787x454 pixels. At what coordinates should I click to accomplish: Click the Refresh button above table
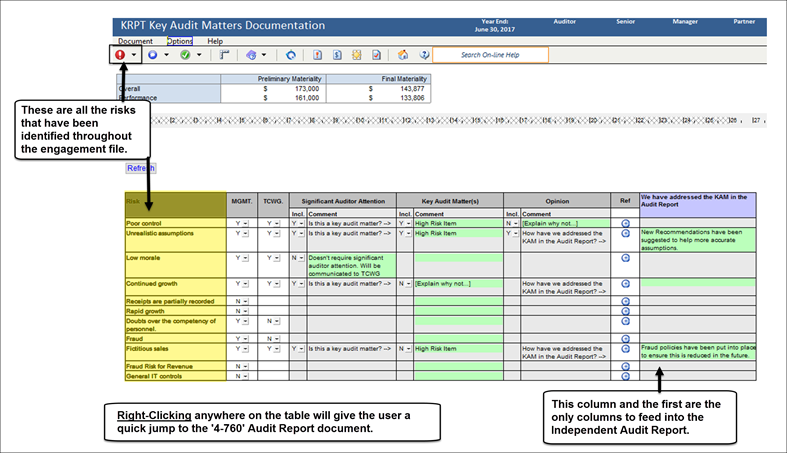pos(141,168)
